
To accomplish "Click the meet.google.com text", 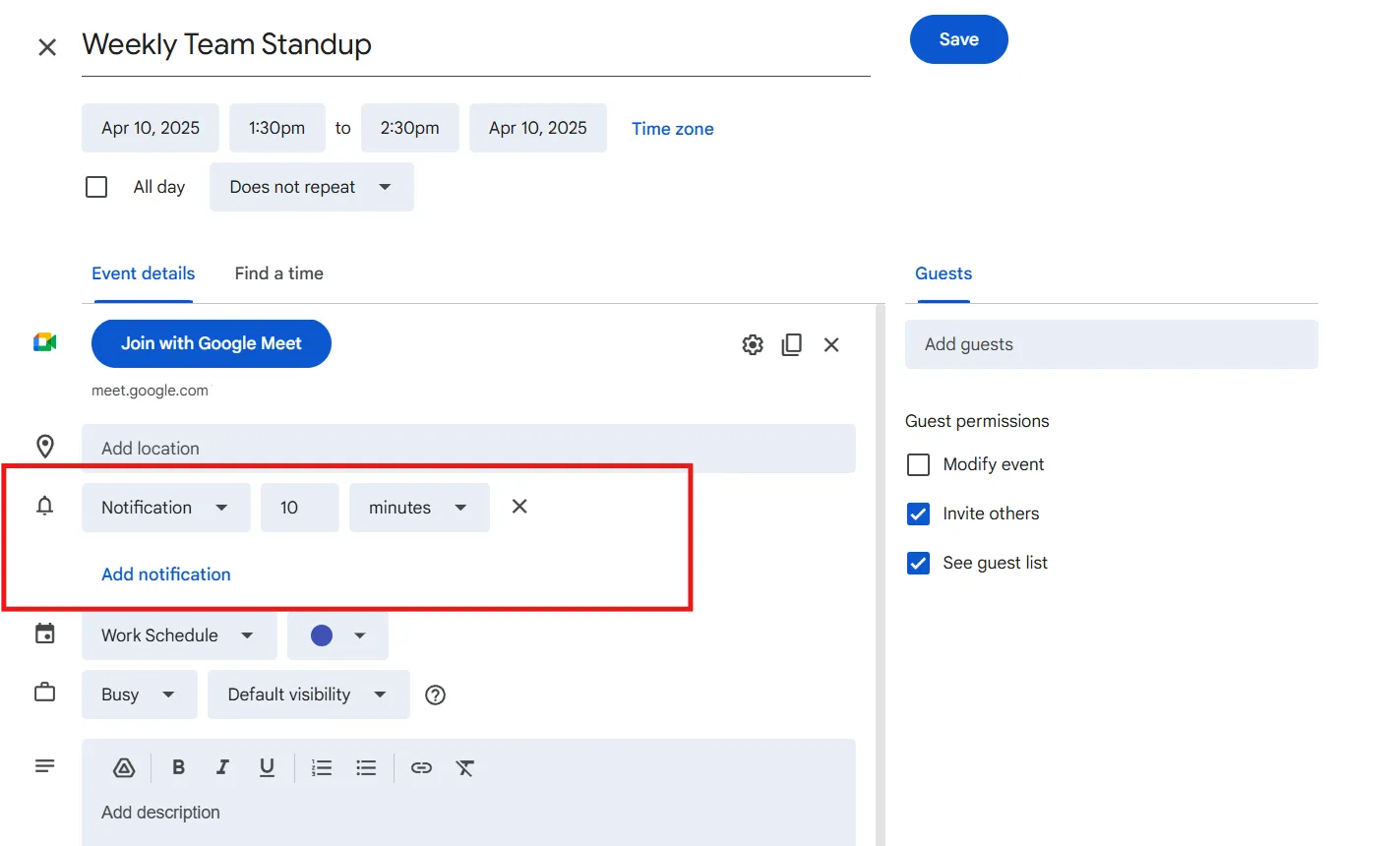I will tap(150, 391).
